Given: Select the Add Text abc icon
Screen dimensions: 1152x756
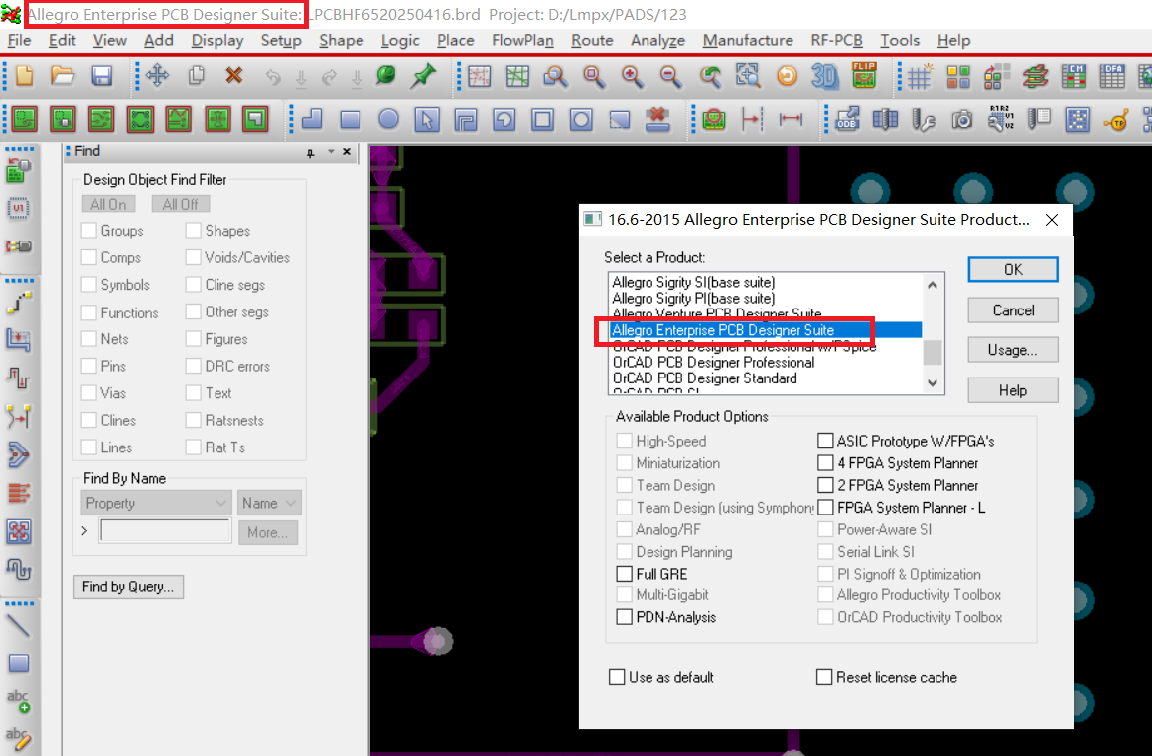Looking at the screenshot, I should 18,701.
